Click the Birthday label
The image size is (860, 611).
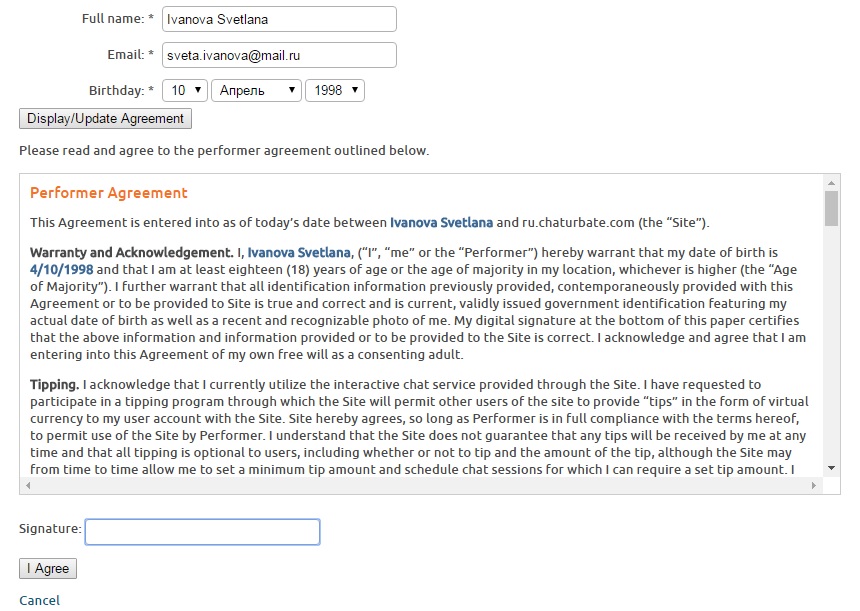pyautogui.click(x=117, y=90)
